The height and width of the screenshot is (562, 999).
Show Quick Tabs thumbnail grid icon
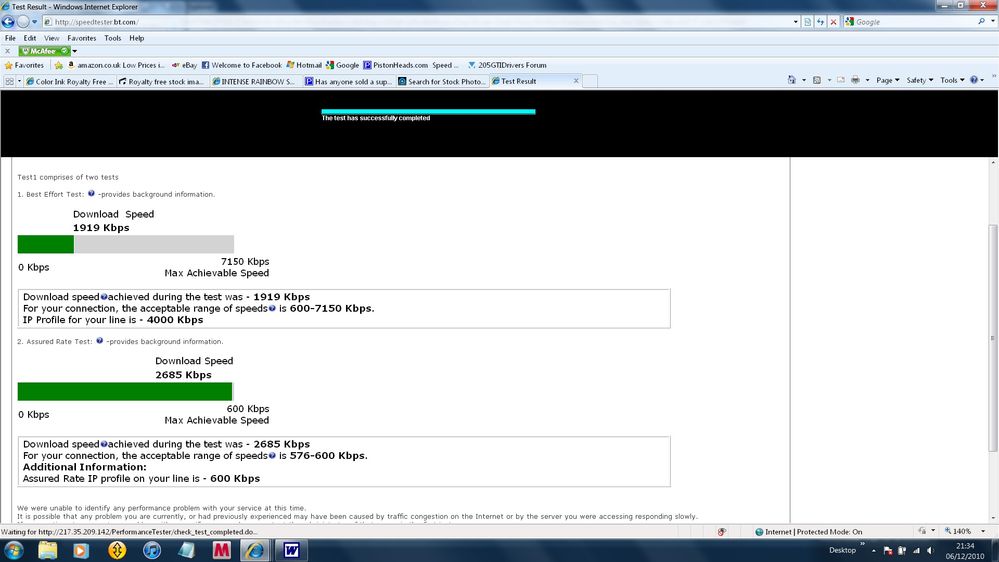coord(9,82)
